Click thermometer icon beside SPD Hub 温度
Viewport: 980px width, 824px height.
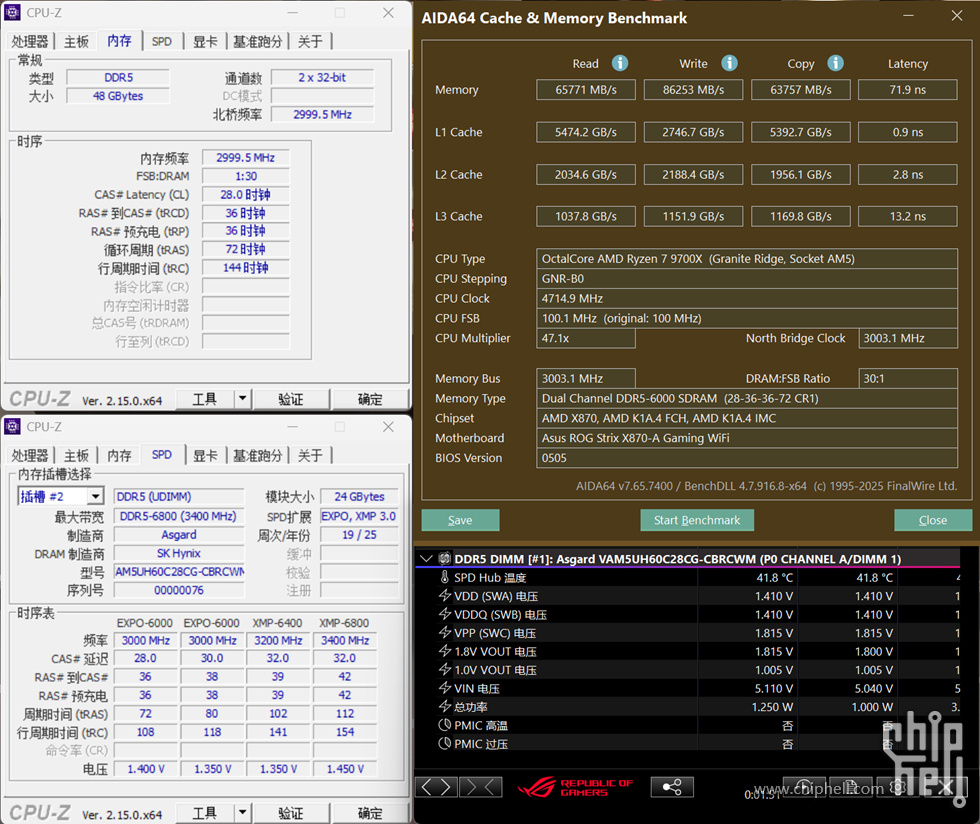click(x=444, y=577)
